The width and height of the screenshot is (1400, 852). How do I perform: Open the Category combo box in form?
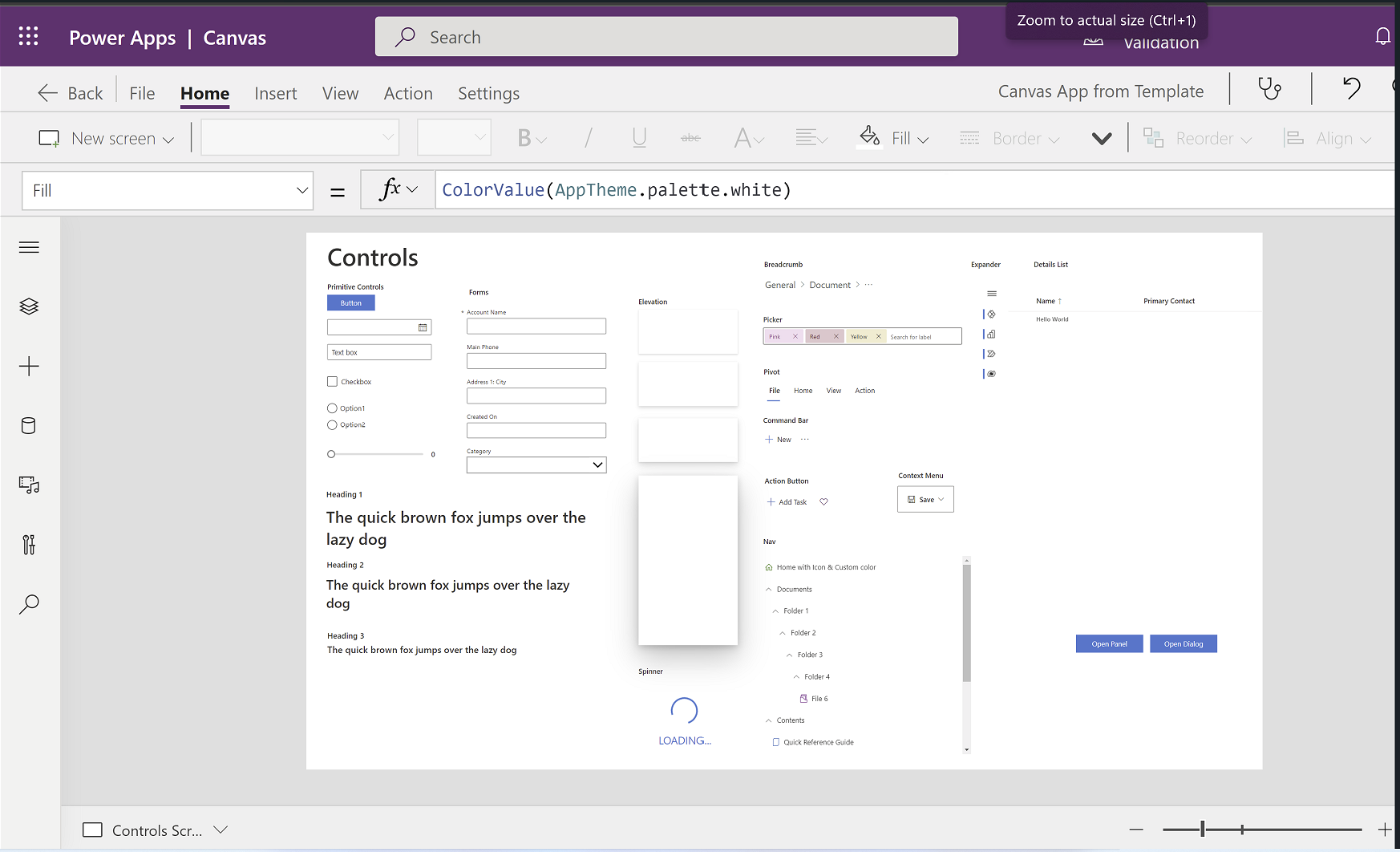(536, 465)
